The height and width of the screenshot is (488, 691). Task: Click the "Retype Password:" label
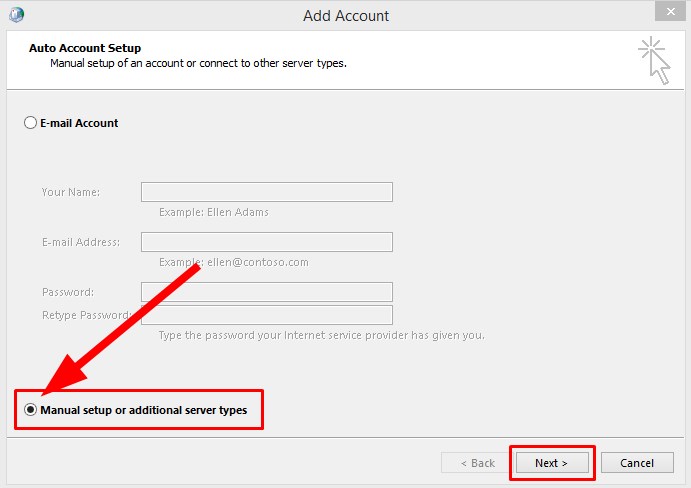pos(87,315)
